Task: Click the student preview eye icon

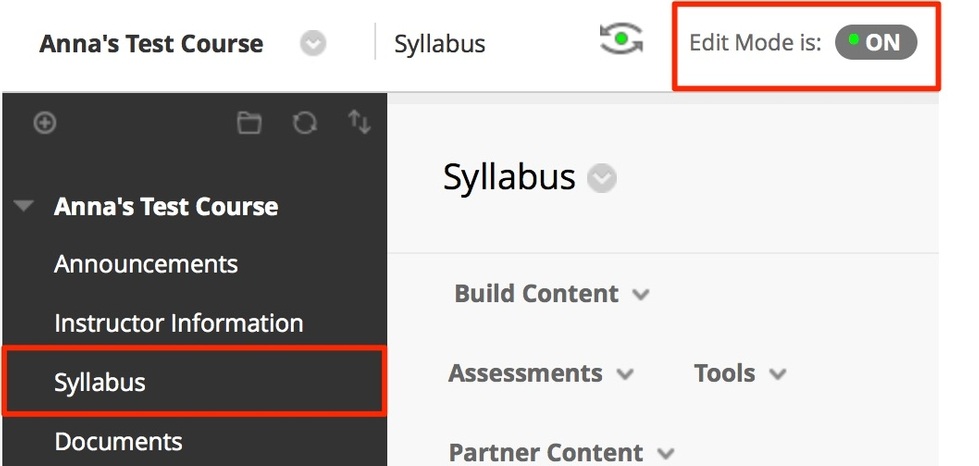Action: pyautogui.click(x=621, y=40)
